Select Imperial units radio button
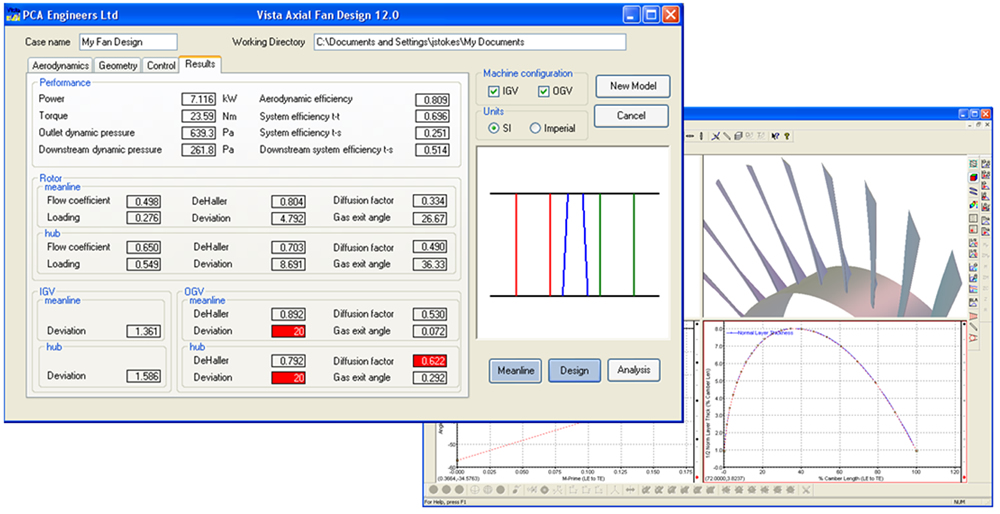The width and height of the screenshot is (1000, 514). [535, 128]
